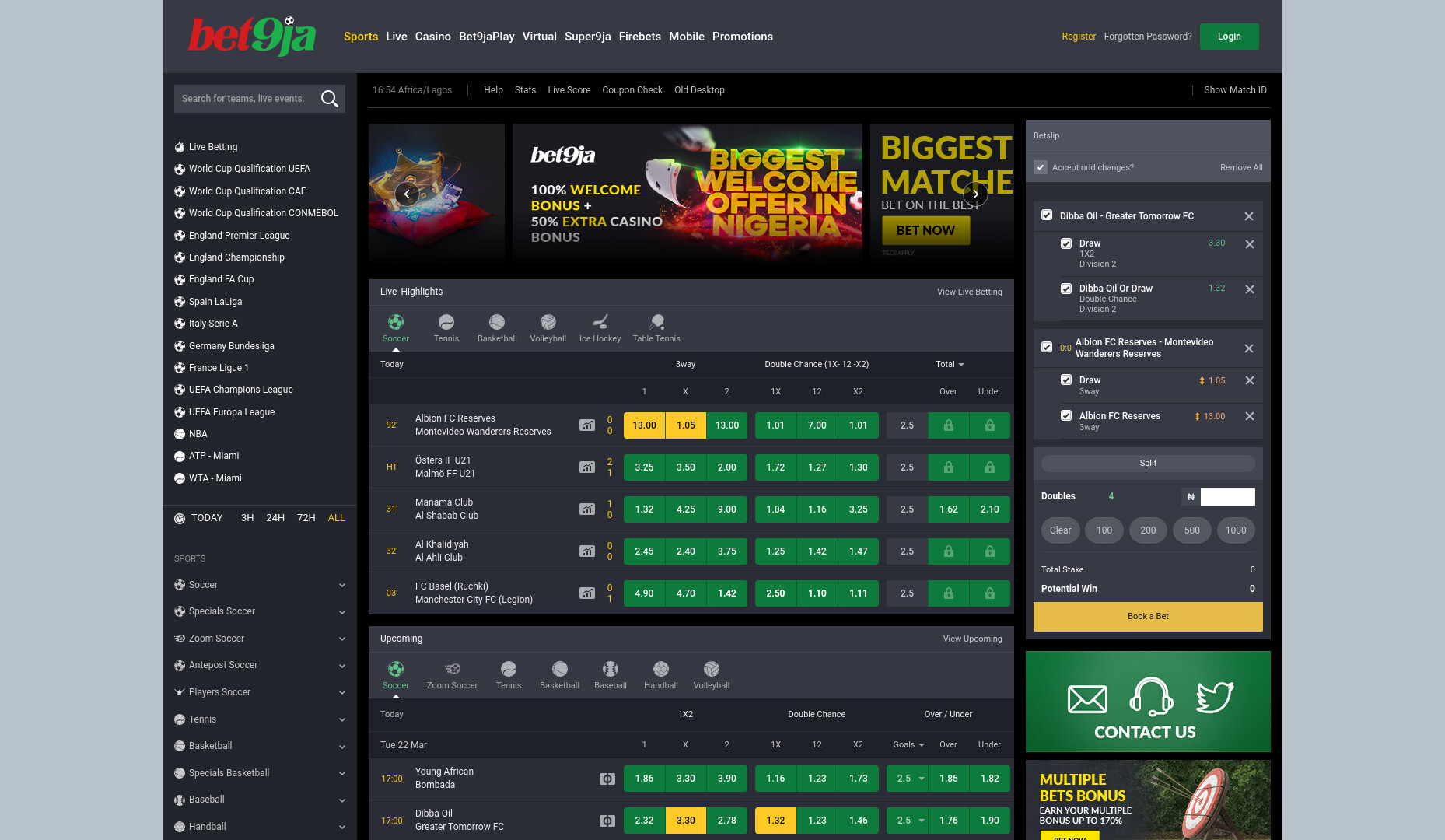This screenshot has height=840, width=1445.
Task: Uncheck Dibba Oil - Greater Tomorrow FC event checkbox
Action: (x=1047, y=215)
